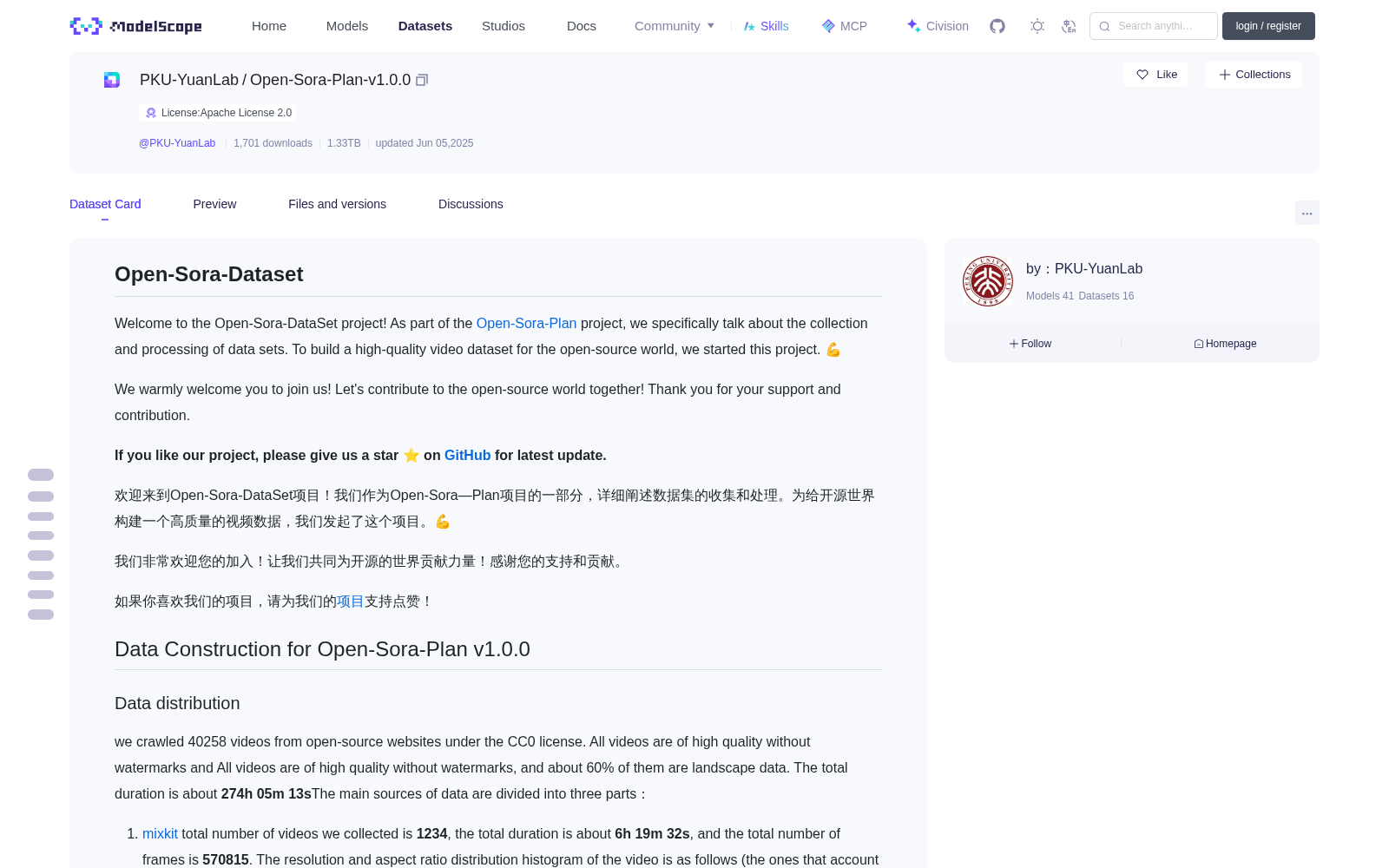The image size is (1389, 868).
Task: Click the by：PKU-YuanLab author name
Action: tap(1084, 269)
